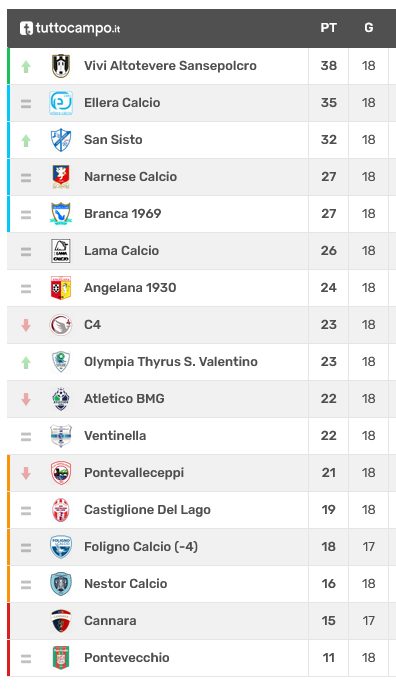This screenshot has height=690, width=396.
Task: Click the tuttocampo.it logo in header
Action: coord(70,28)
